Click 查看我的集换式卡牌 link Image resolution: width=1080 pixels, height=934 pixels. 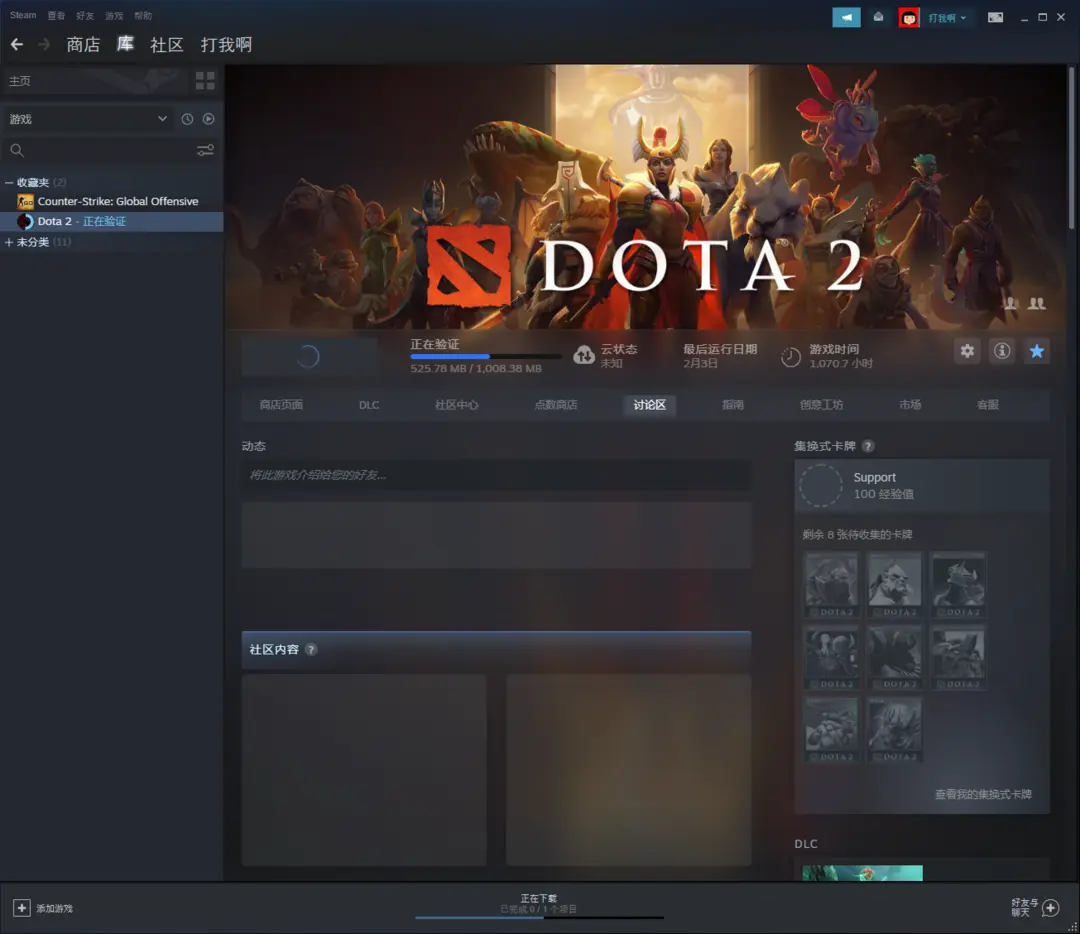pyautogui.click(x=983, y=794)
